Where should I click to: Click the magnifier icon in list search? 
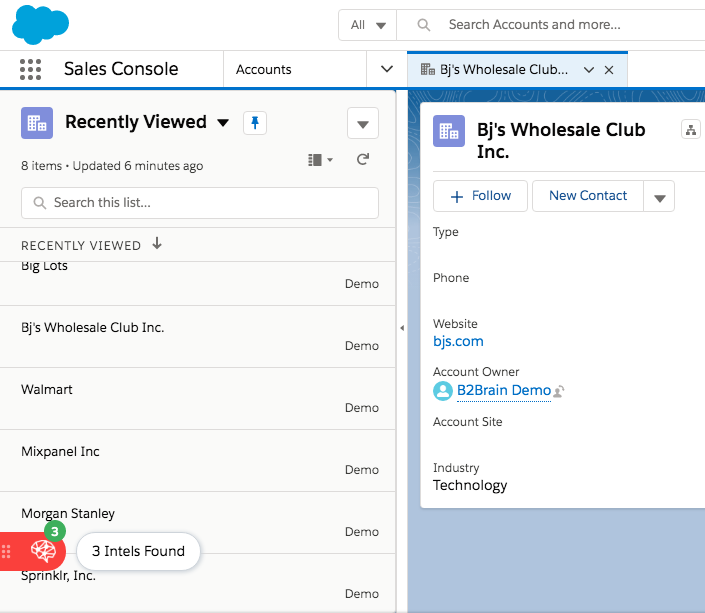40,203
